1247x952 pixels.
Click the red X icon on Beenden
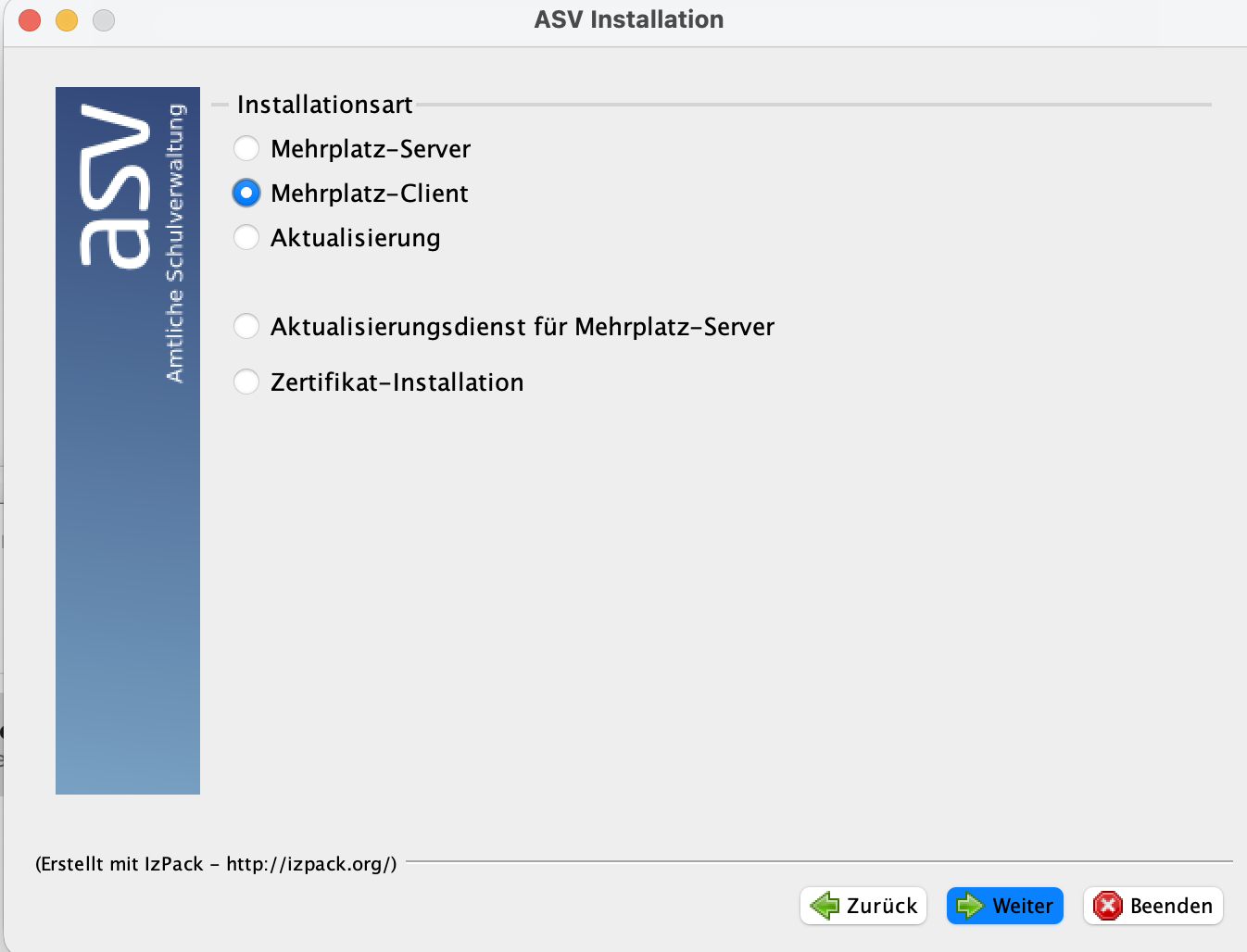click(1108, 906)
